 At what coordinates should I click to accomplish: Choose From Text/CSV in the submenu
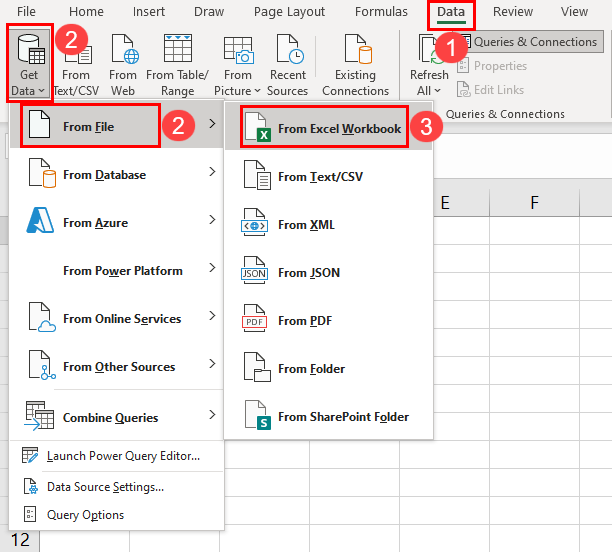coord(329,176)
